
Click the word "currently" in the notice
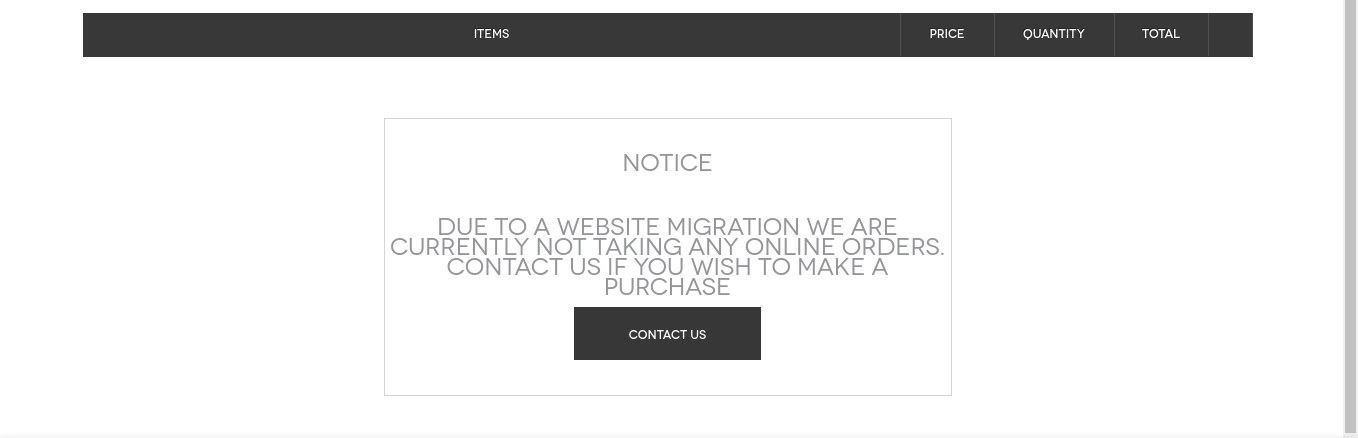(x=459, y=247)
